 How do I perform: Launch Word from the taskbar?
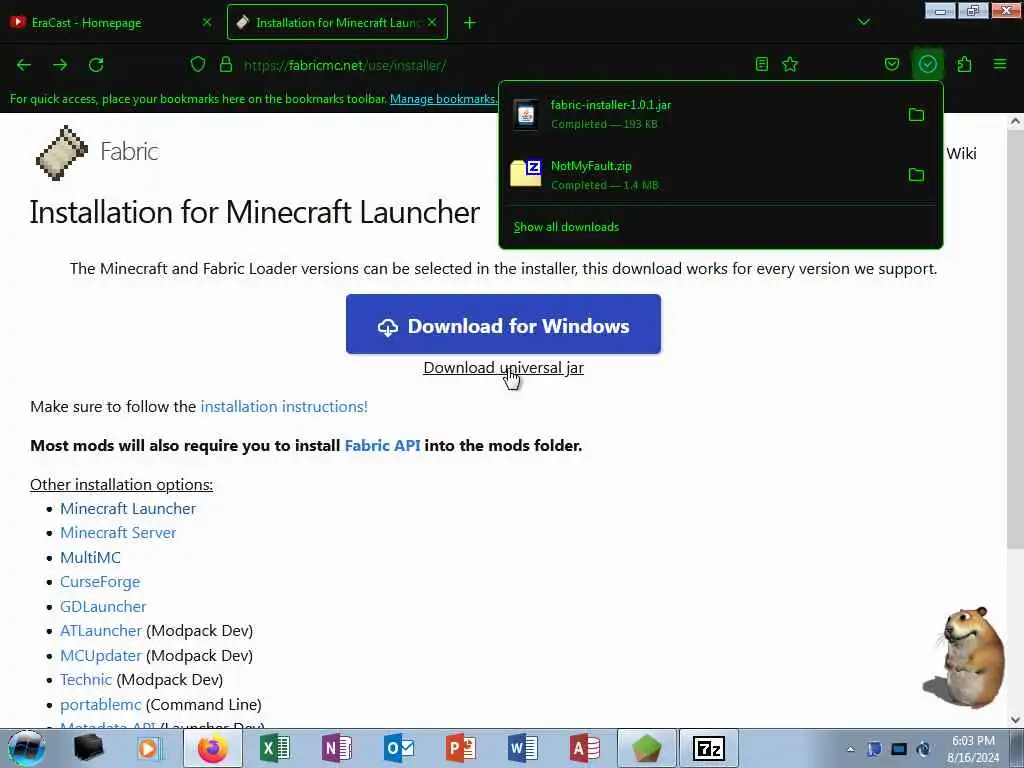pyautogui.click(x=522, y=748)
